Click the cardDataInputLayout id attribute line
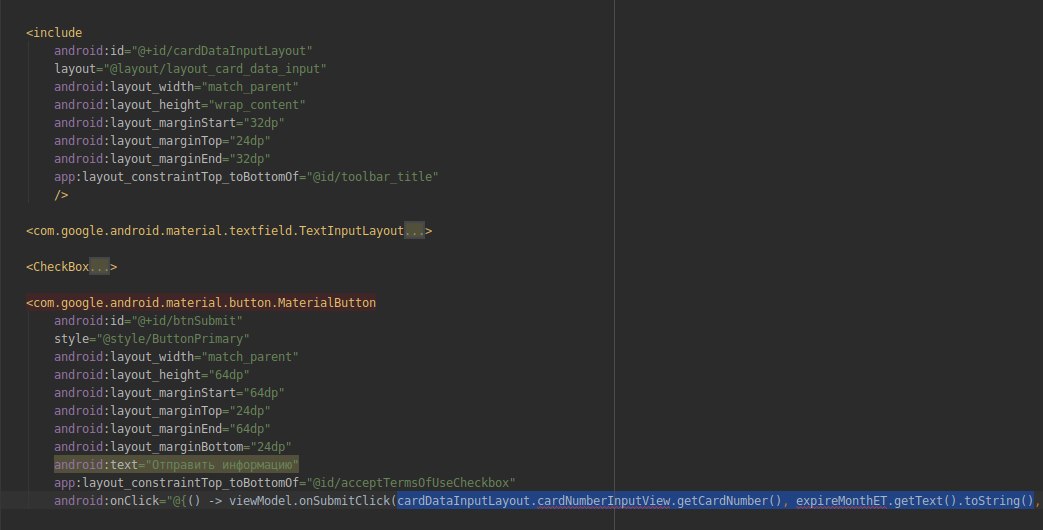The height and width of the screenshot is (530, 1043). [183, 51]
